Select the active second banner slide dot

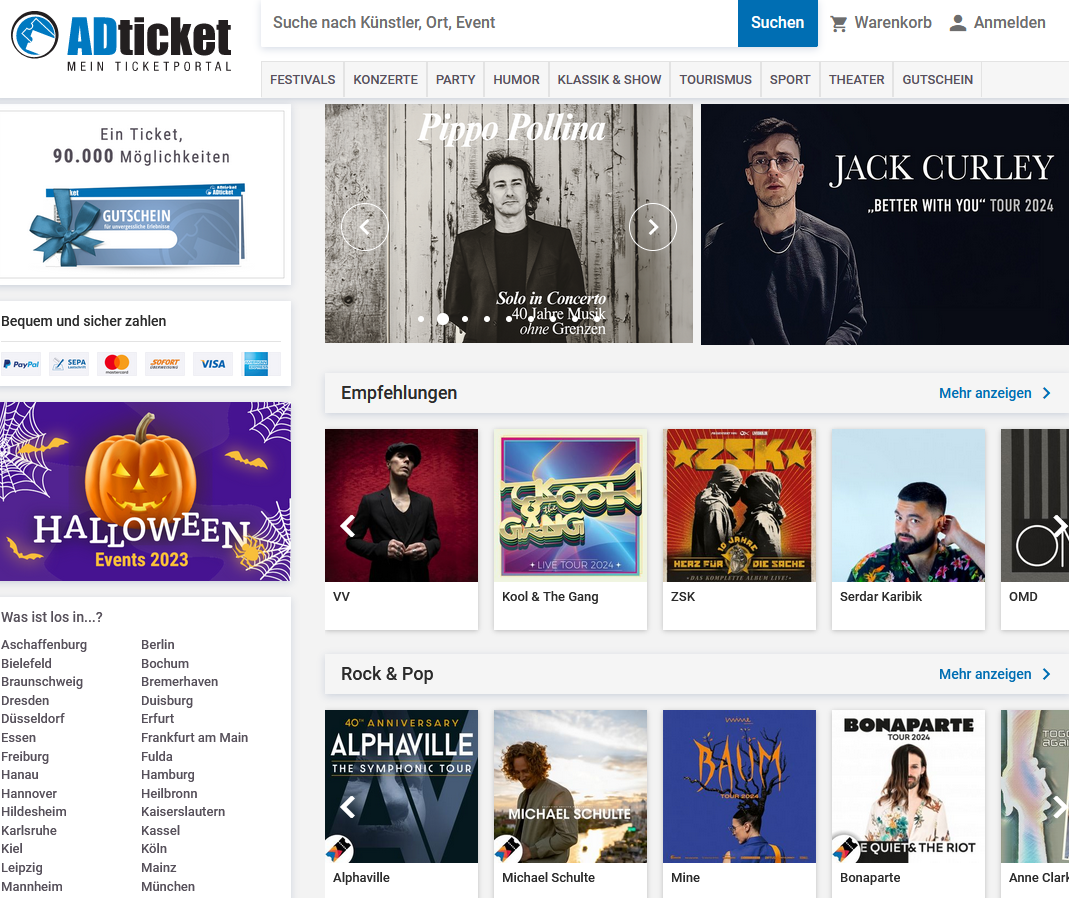click(x=443, y=318)
